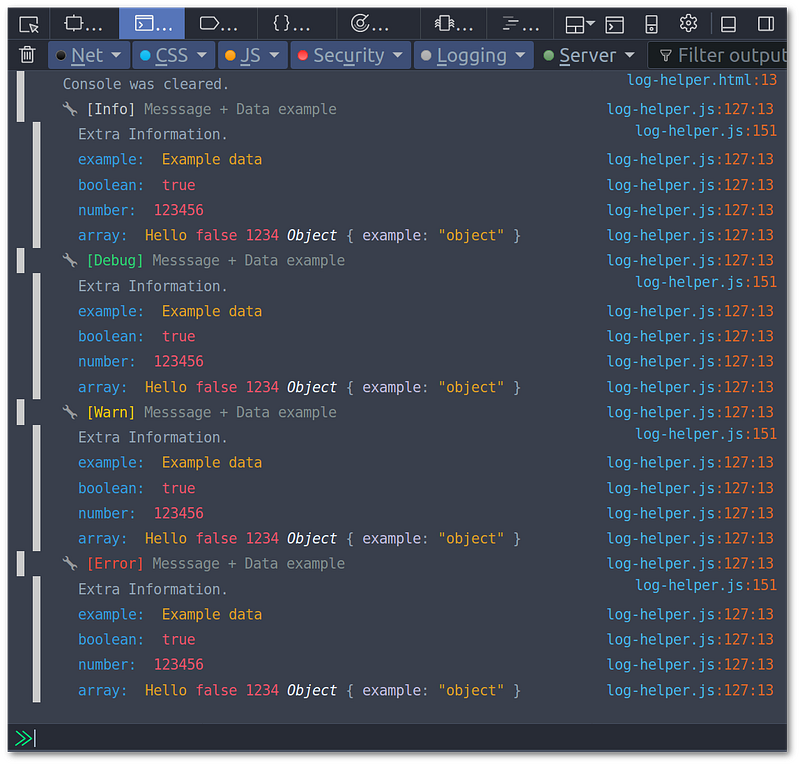
Task: Clear the console with trash icon
Action: 27,55
